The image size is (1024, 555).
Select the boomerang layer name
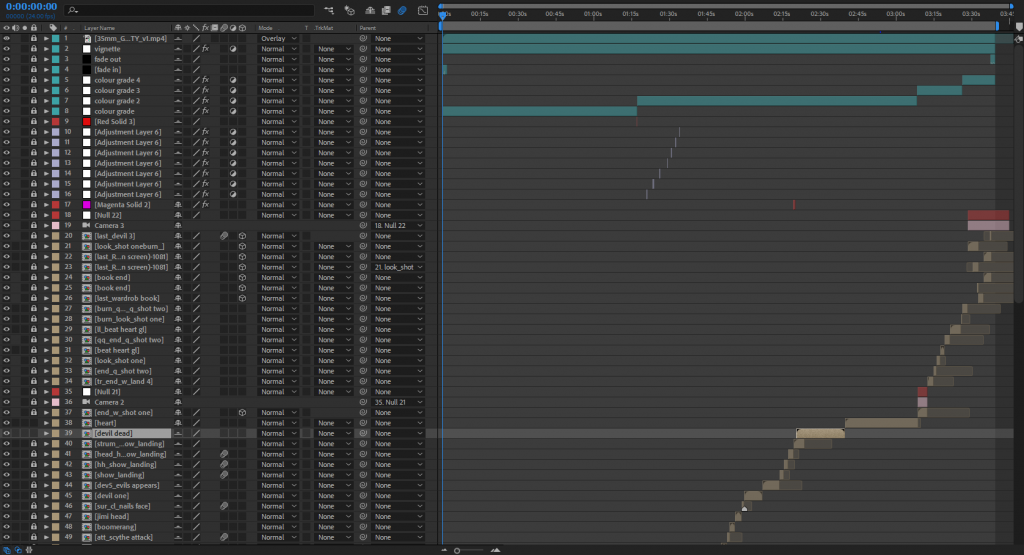point(116,527)
